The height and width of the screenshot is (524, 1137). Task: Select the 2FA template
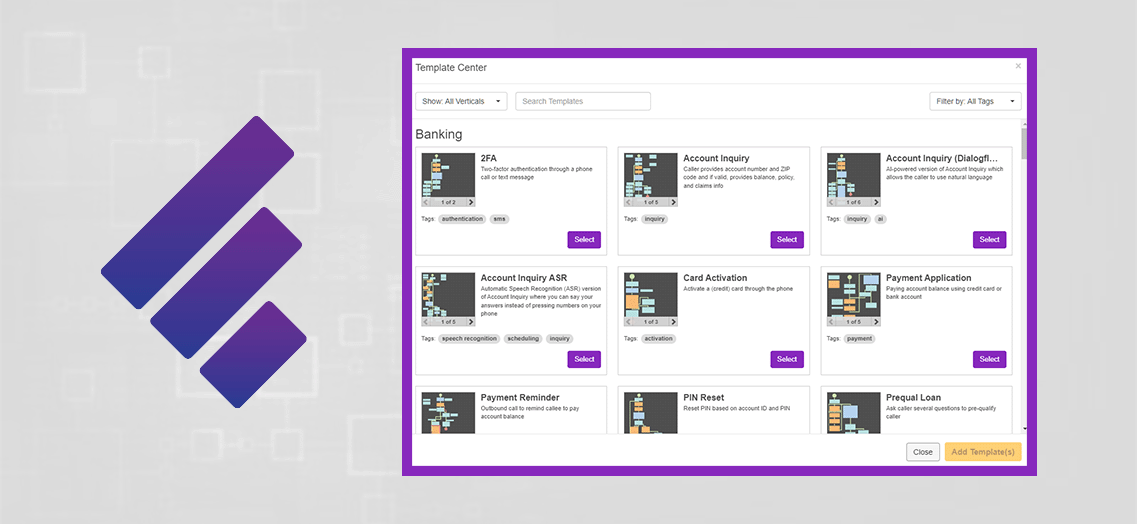coord(584,240)
